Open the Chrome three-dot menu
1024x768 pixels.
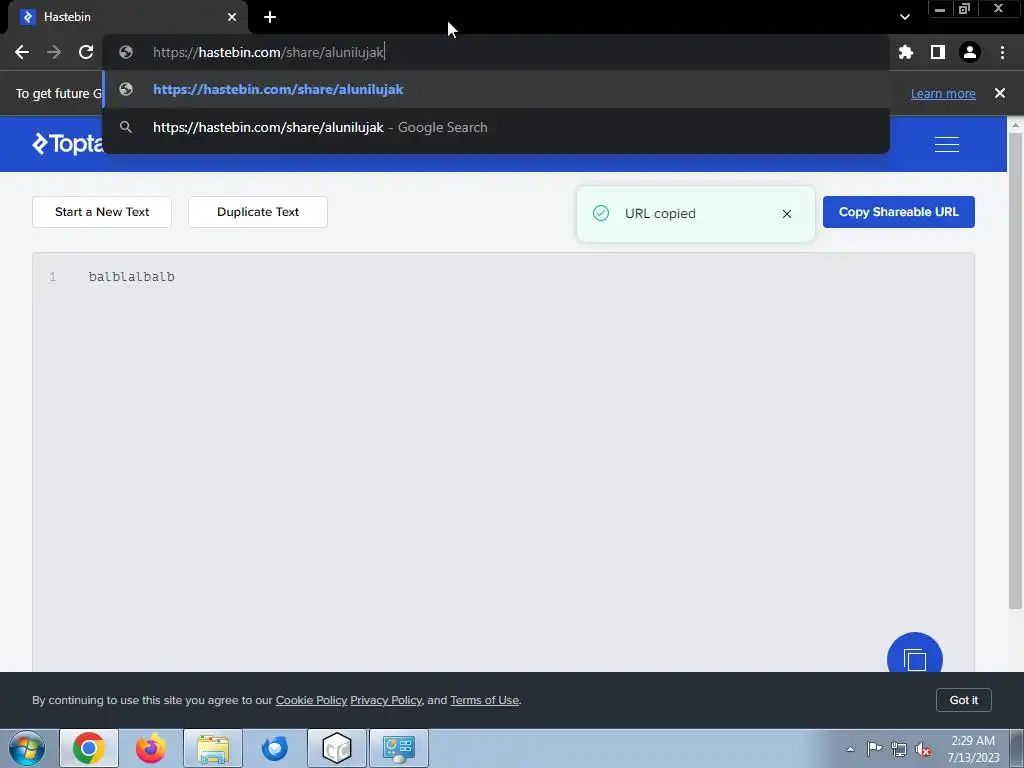1002,52
